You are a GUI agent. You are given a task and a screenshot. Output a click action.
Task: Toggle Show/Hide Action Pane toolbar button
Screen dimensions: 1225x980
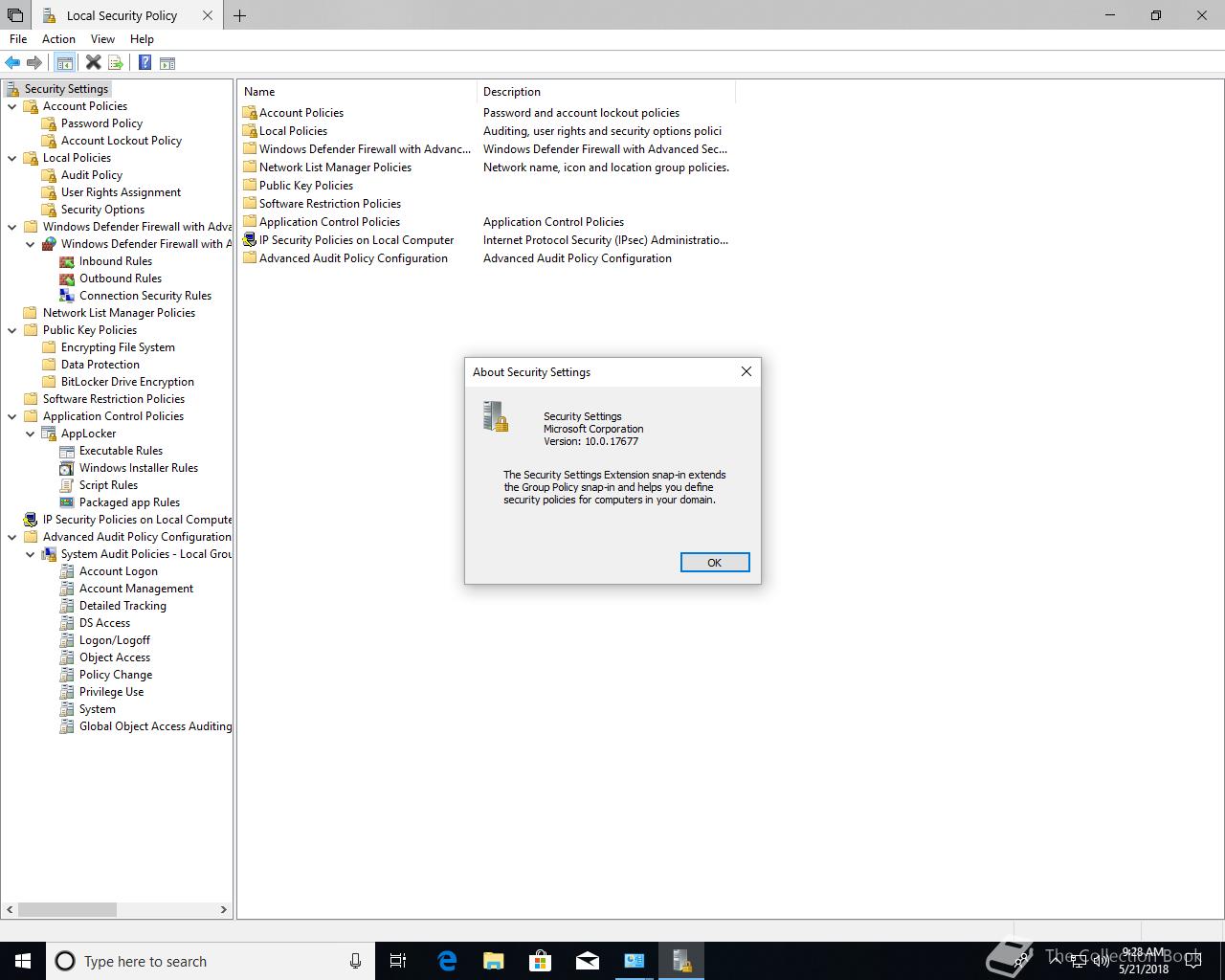pyautogui.click(x=167, y=63)
